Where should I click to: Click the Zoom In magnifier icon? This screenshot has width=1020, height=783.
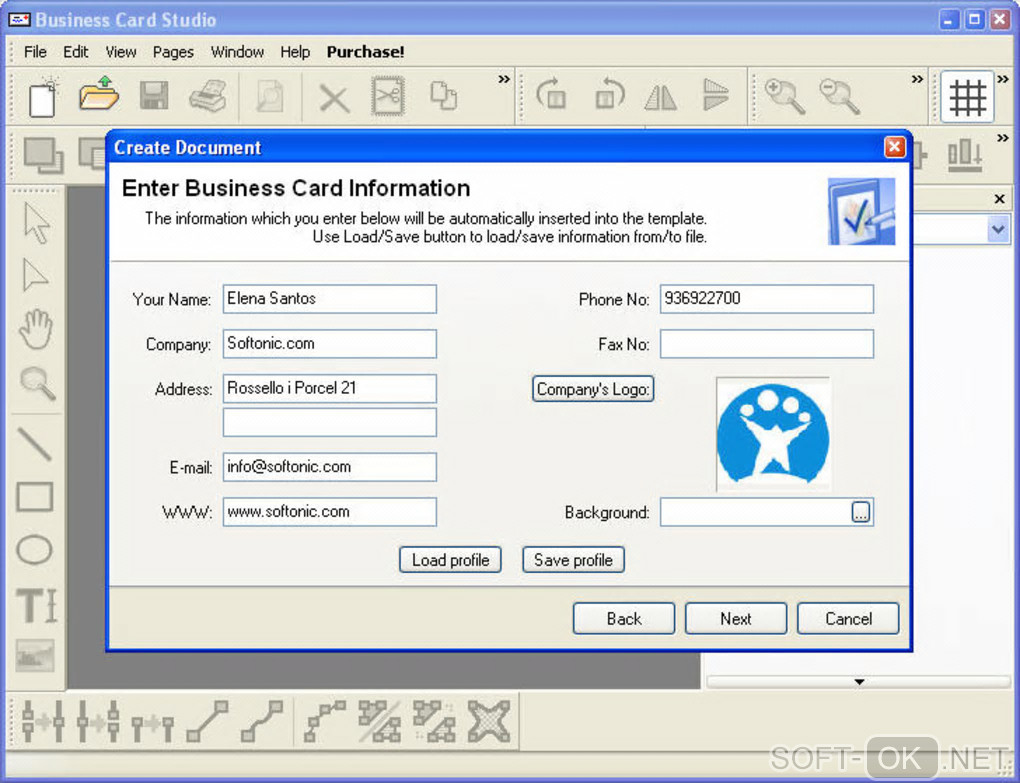(x=785, y=96)
